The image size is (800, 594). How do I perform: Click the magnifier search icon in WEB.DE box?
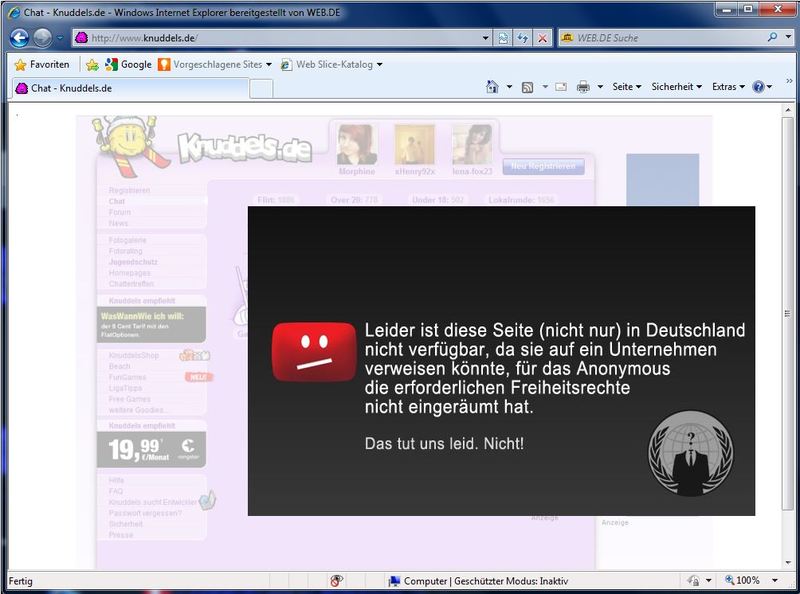[x=772, y=38]
